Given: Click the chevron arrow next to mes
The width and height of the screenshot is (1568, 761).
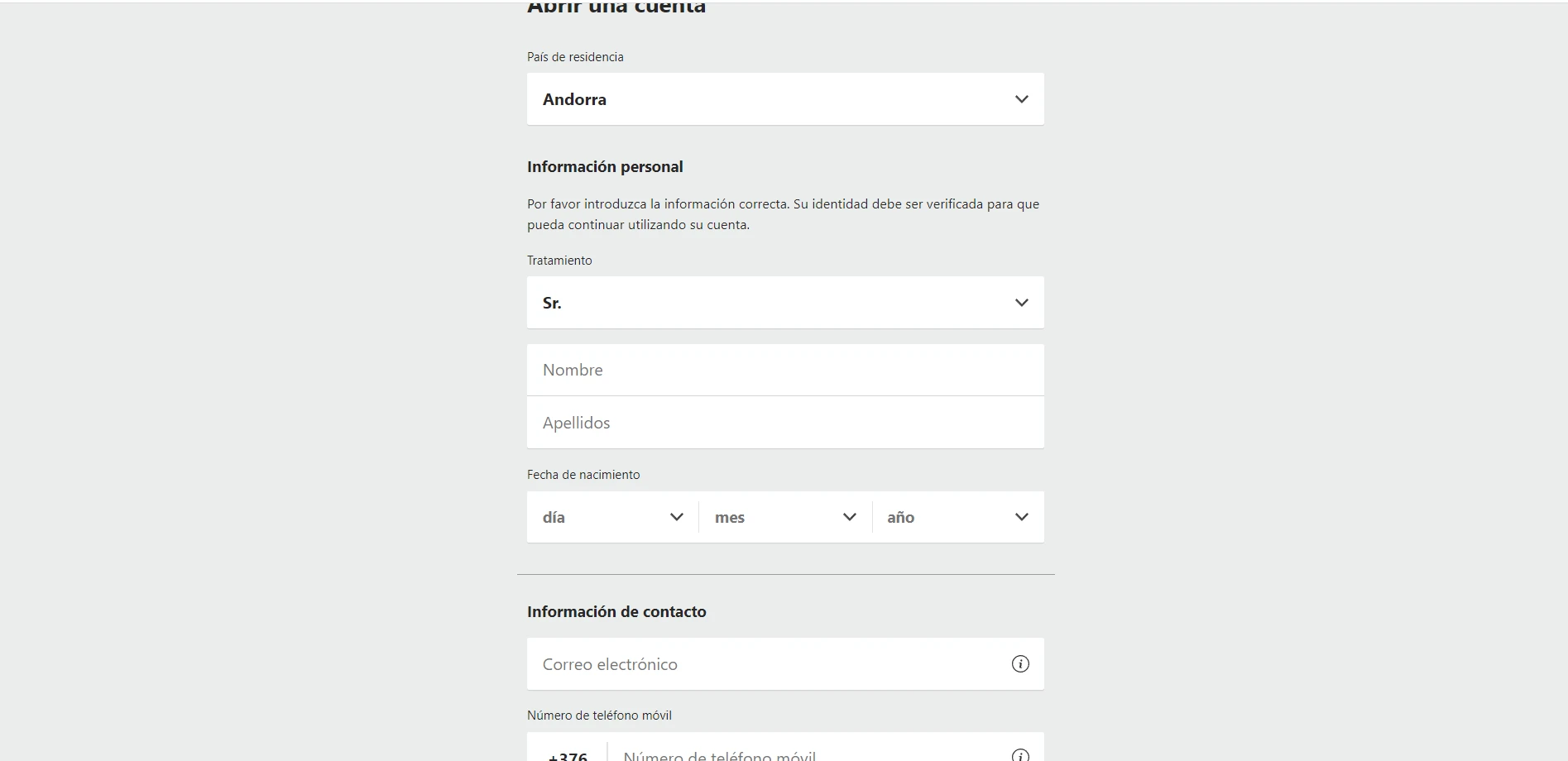Looking at the screenshot, I should click(849, 517).
